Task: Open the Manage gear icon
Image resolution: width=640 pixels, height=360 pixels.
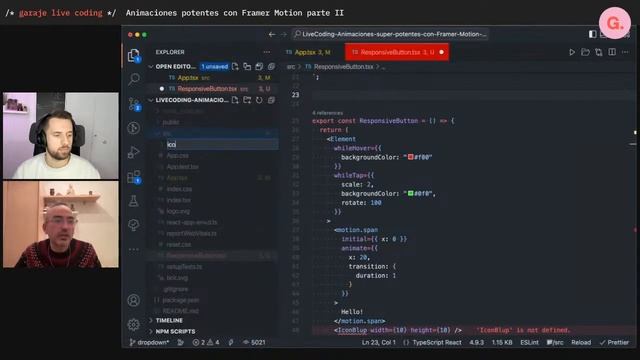Action: pyautogui.click(x=133, y=324)
